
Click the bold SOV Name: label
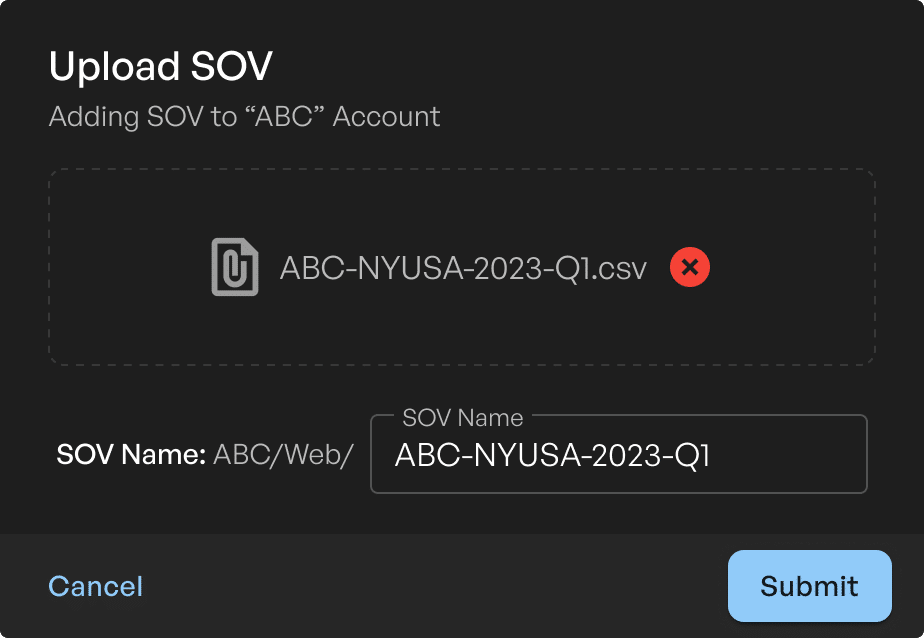131,454
